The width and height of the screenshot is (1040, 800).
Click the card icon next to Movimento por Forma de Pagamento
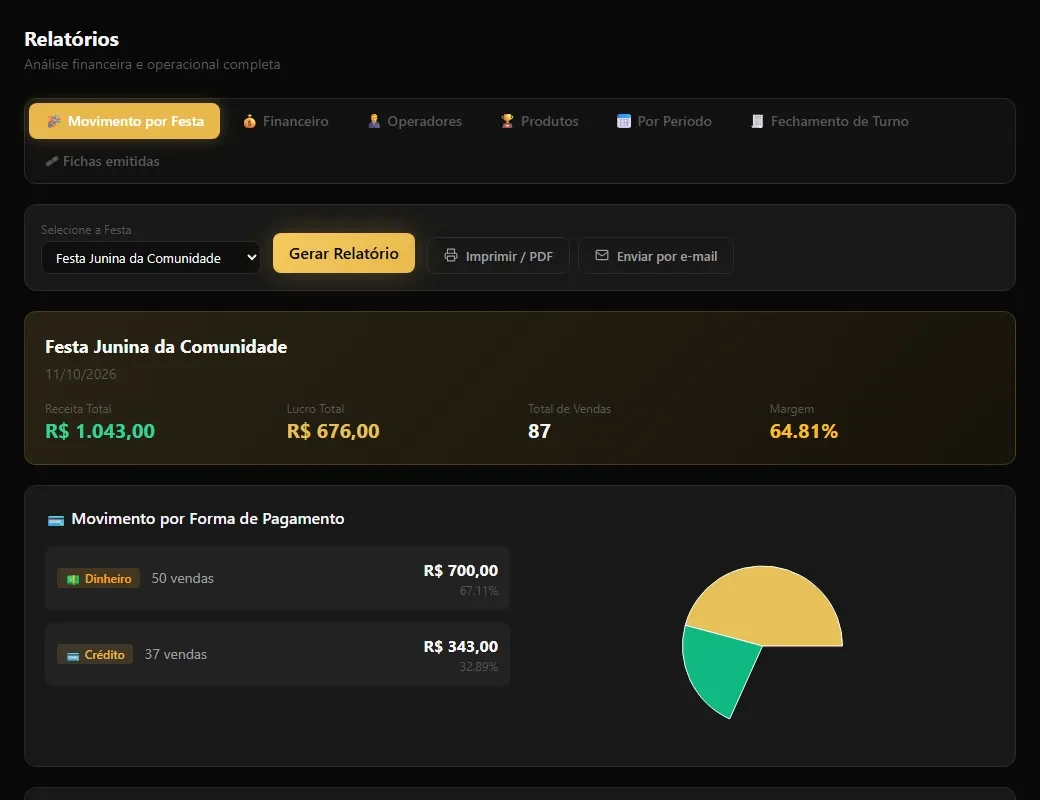(x=56, y=520)
